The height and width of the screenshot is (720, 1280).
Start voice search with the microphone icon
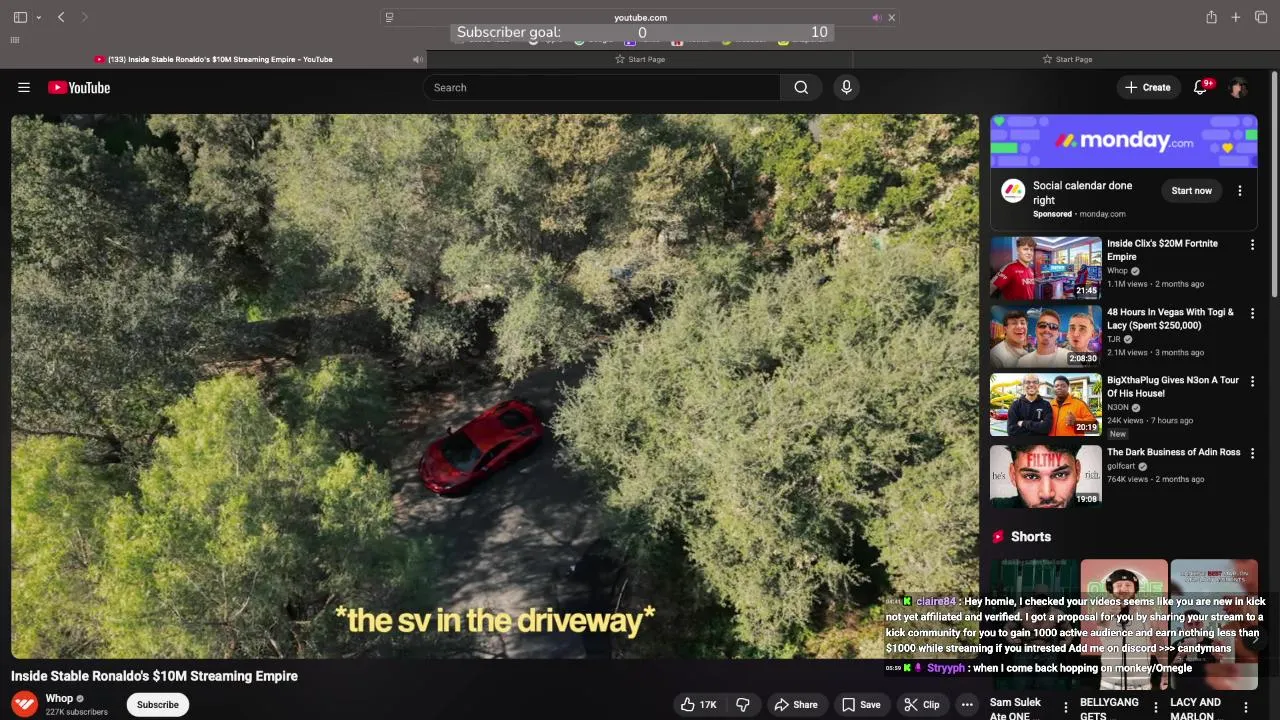pos(846,88)
